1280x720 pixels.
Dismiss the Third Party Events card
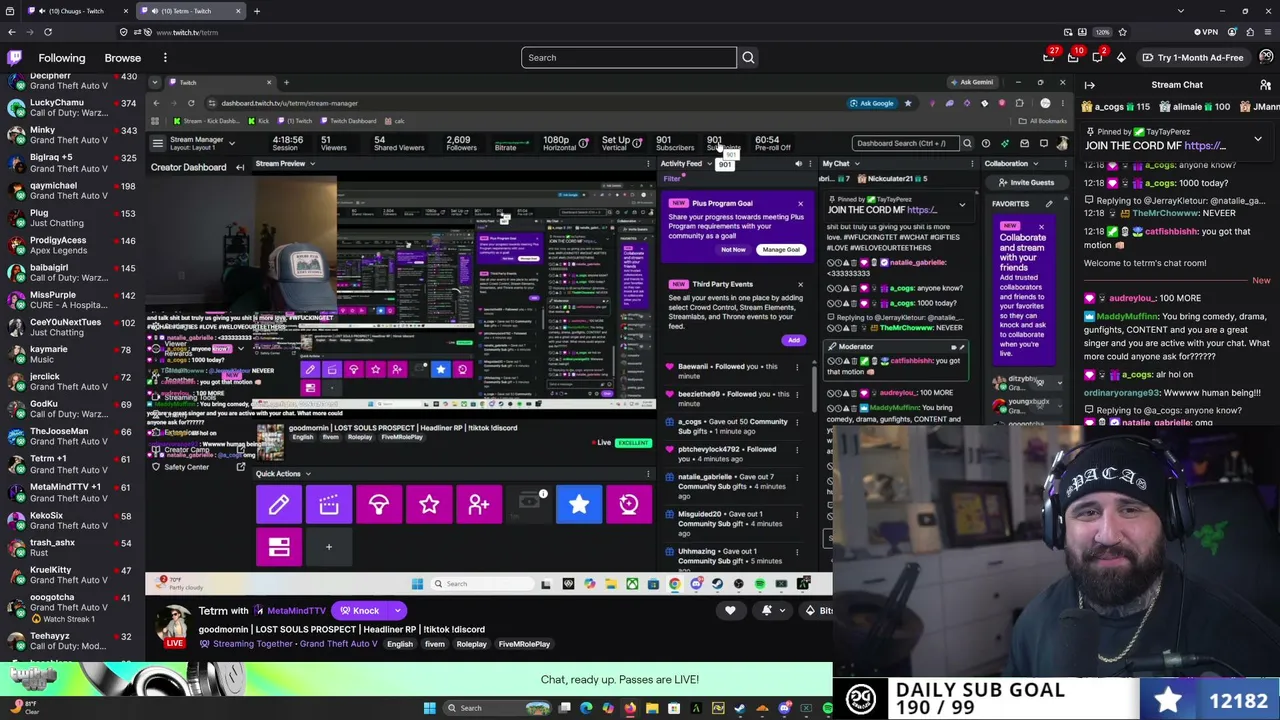tap(800, 284)
